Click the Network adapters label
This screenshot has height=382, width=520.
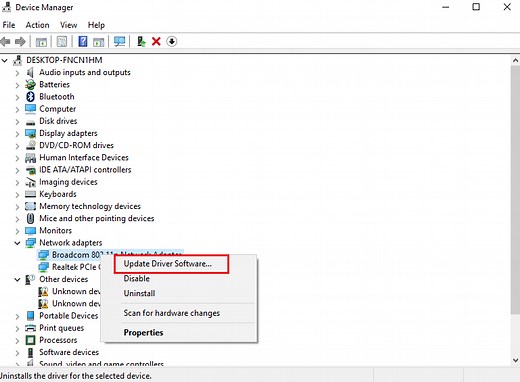click(71, 243)
